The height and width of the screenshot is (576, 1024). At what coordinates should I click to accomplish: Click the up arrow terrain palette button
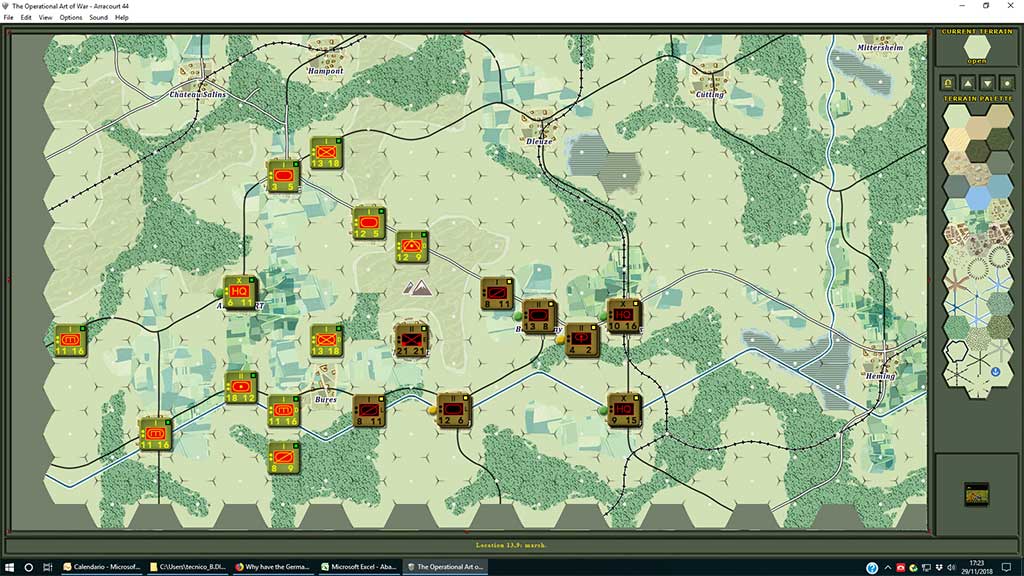968,83
